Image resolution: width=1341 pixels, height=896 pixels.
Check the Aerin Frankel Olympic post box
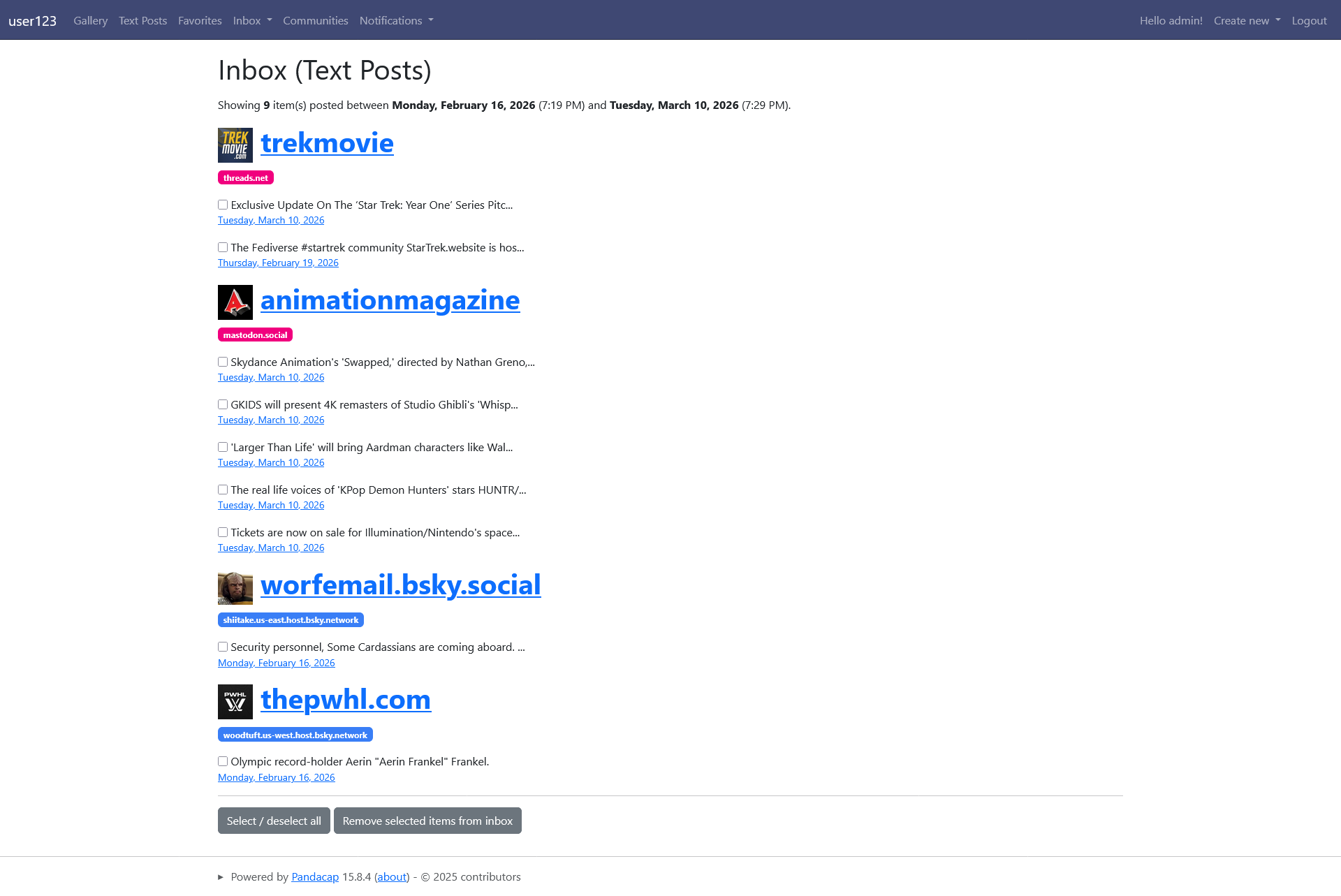pos(223,761)
